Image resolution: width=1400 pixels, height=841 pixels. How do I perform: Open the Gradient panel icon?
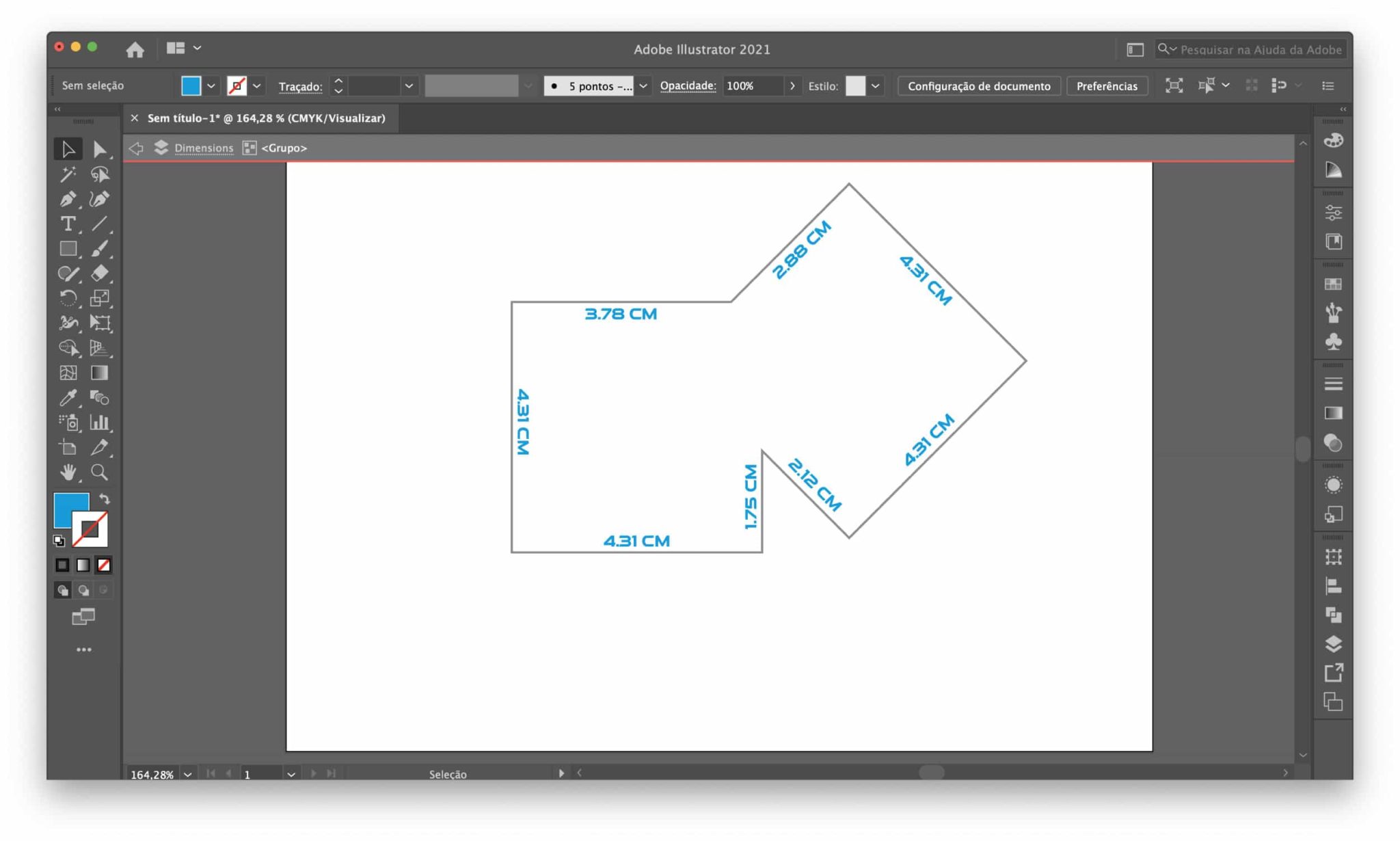point(1333,413)
